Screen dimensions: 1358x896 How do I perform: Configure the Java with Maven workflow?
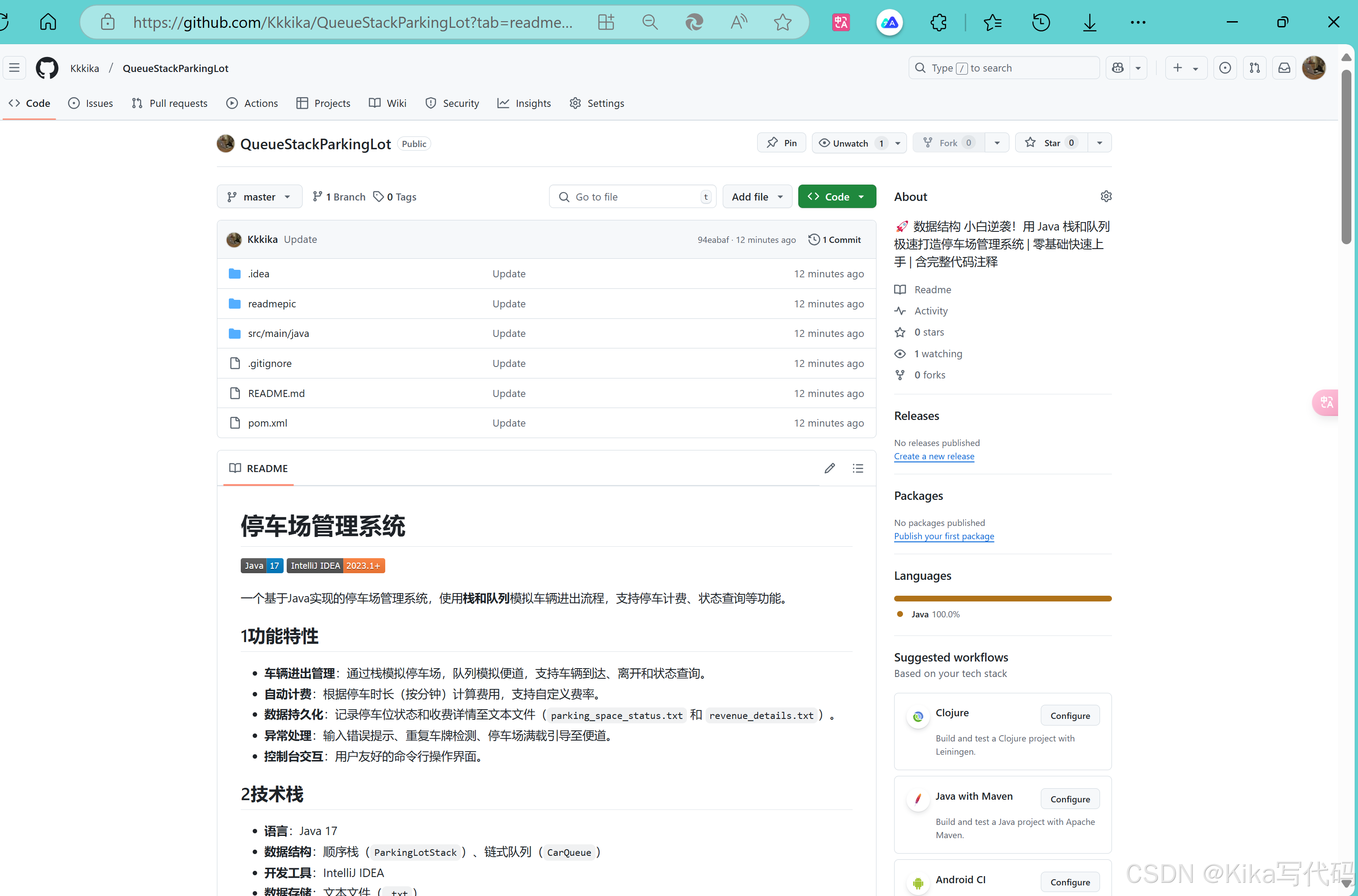(1070, 799)
